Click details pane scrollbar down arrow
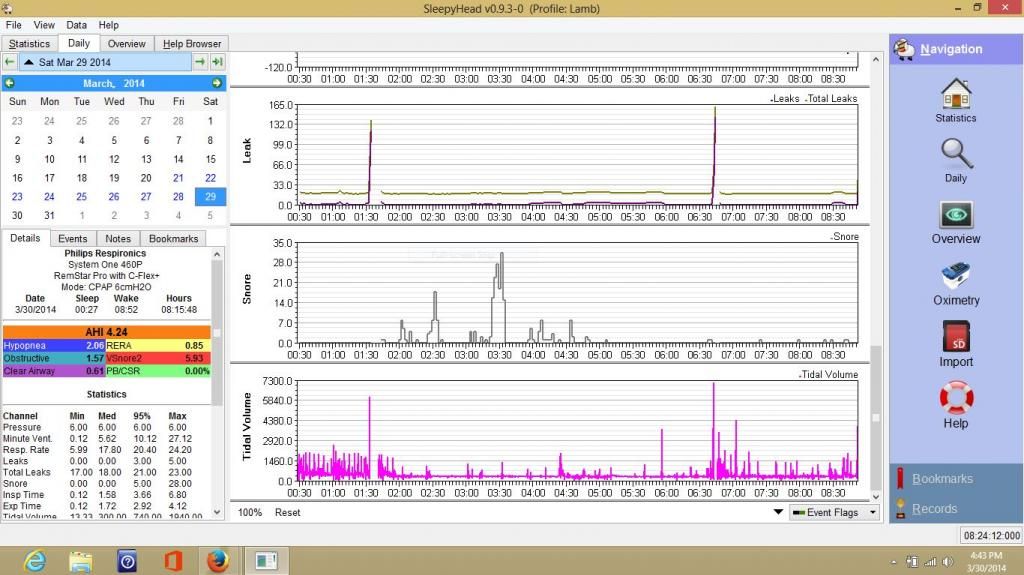This screenshot has height=575, width=1024. (x=217, y=512)
